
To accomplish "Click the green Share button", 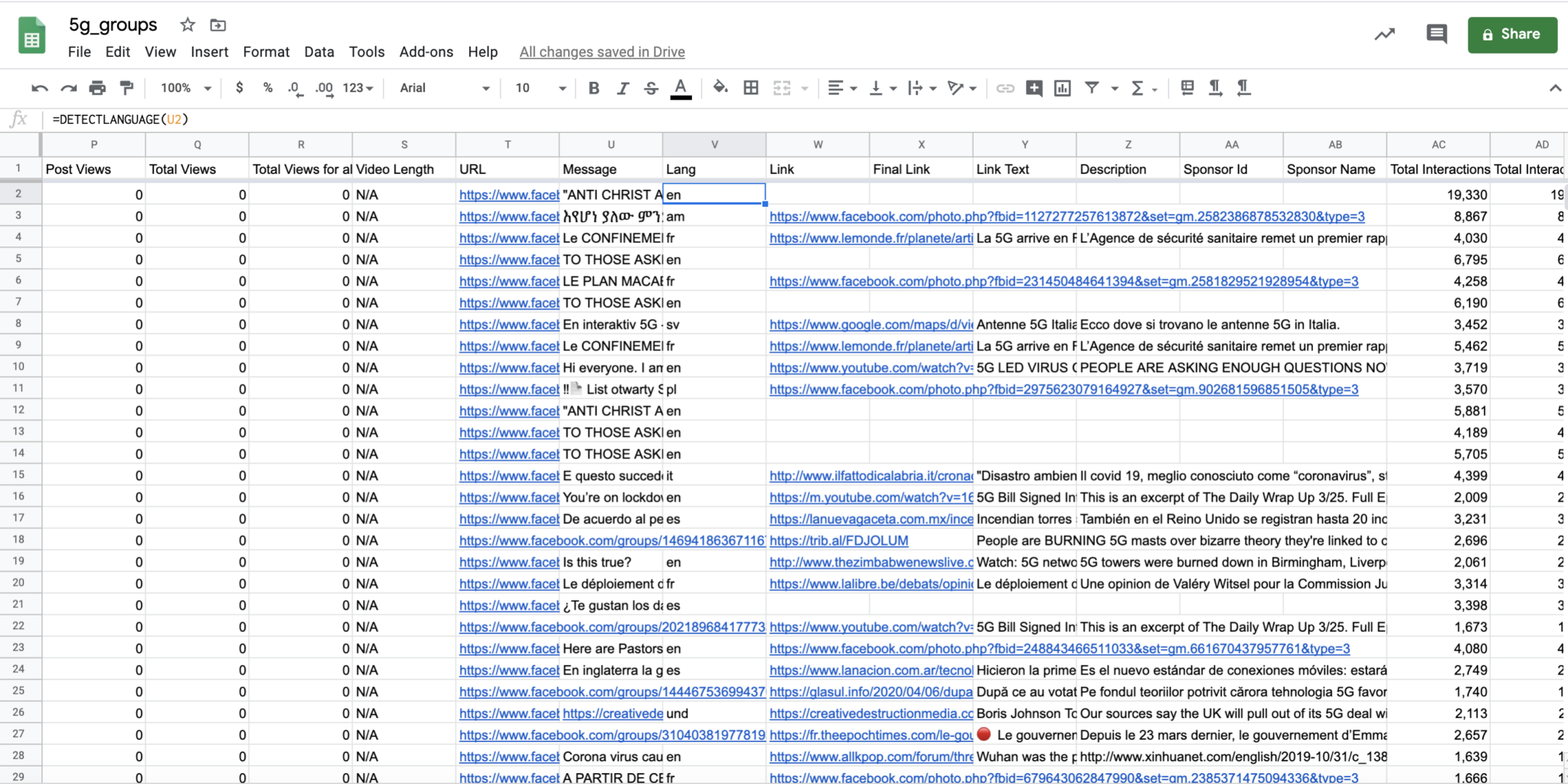I will coord(1512,34).
